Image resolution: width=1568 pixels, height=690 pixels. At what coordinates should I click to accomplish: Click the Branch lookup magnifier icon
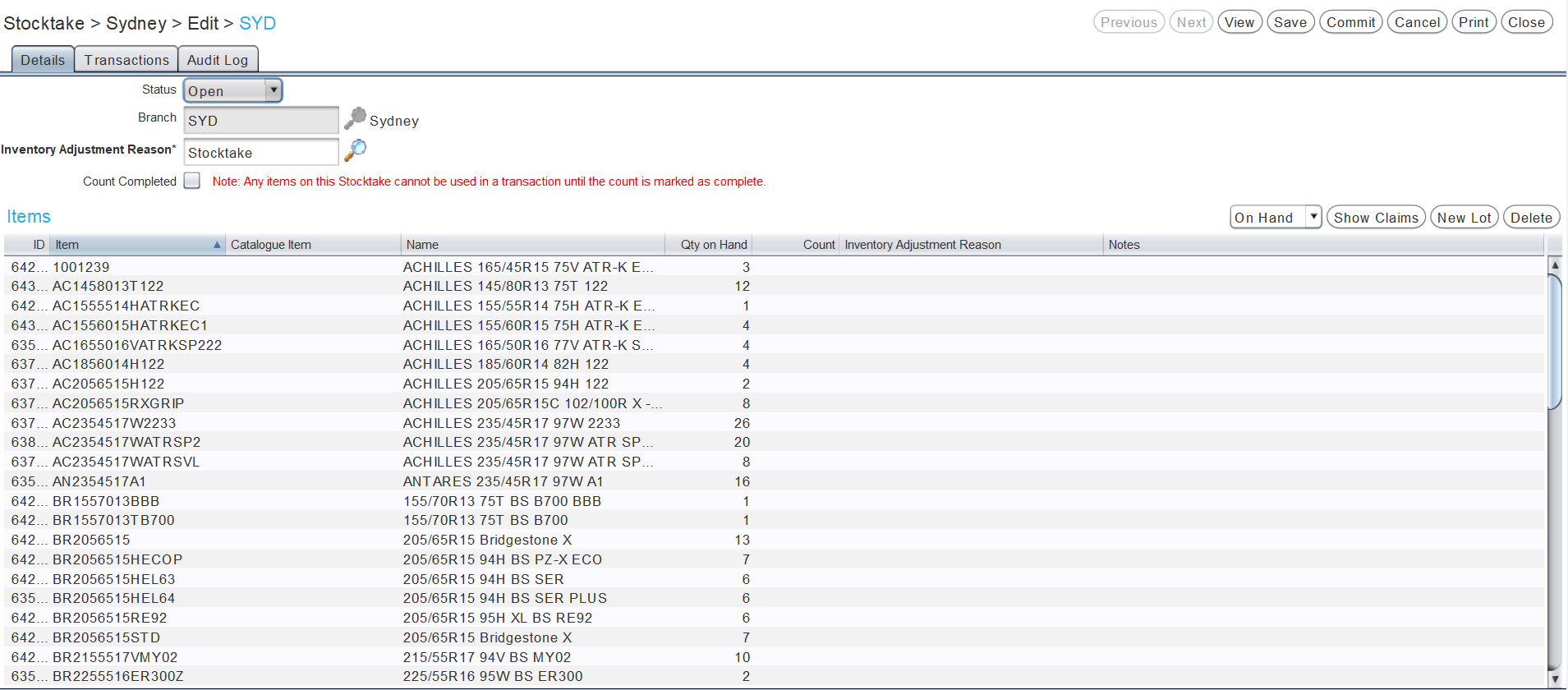point(355,119)
